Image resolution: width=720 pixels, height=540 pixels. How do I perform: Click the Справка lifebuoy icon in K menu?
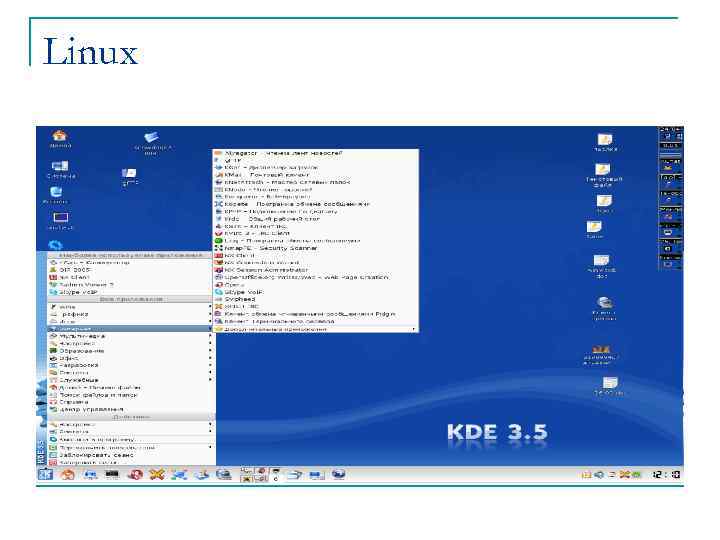tap(53, 402)
